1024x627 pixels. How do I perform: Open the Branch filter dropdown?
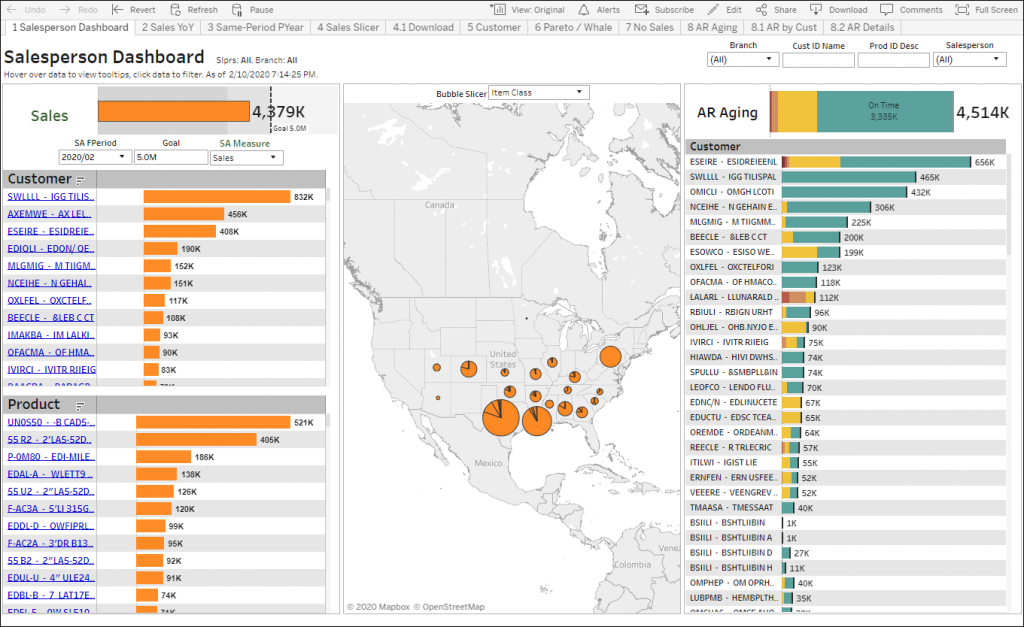point(767,59)
